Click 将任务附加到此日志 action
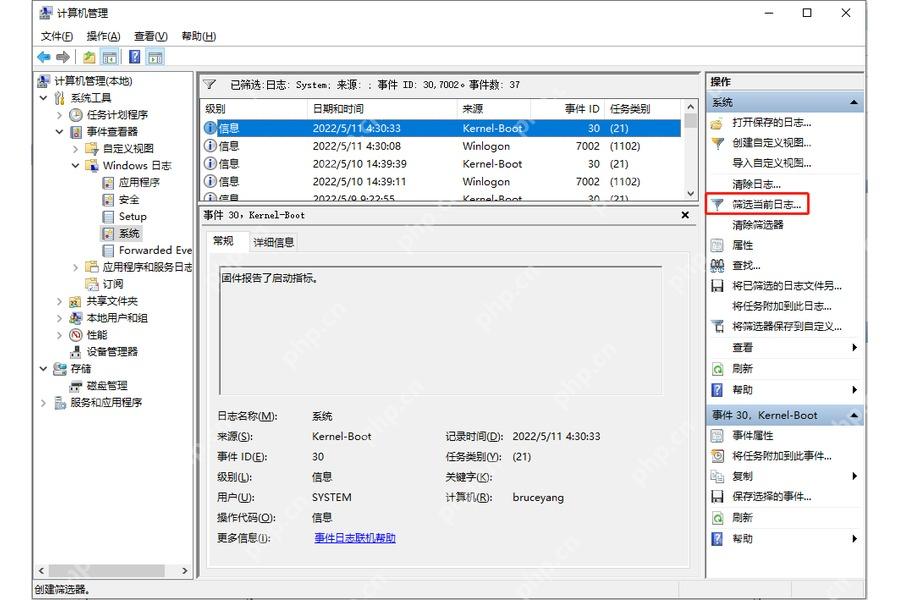 782,306
